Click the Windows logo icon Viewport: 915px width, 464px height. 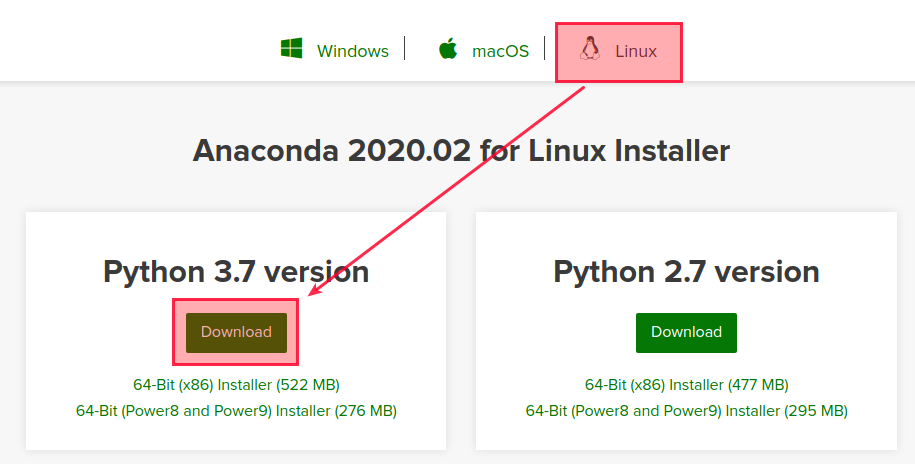(291, 48)
